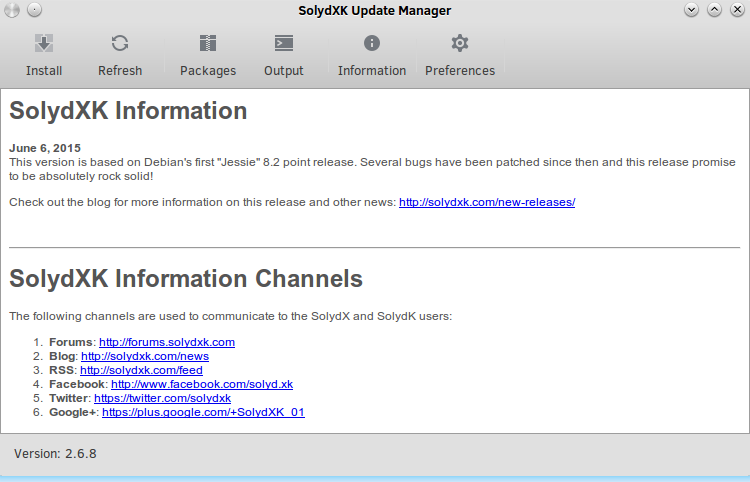This screenshot has width=750, height=482.
Task: Open the Packages archive icon
Action: tap(208, 44)
